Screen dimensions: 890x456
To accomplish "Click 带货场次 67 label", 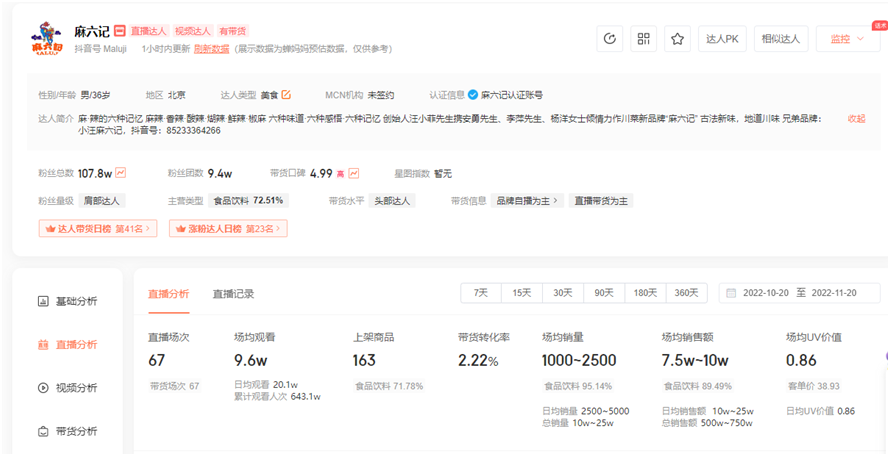I will pyautogui.click(x=175, y=386).
